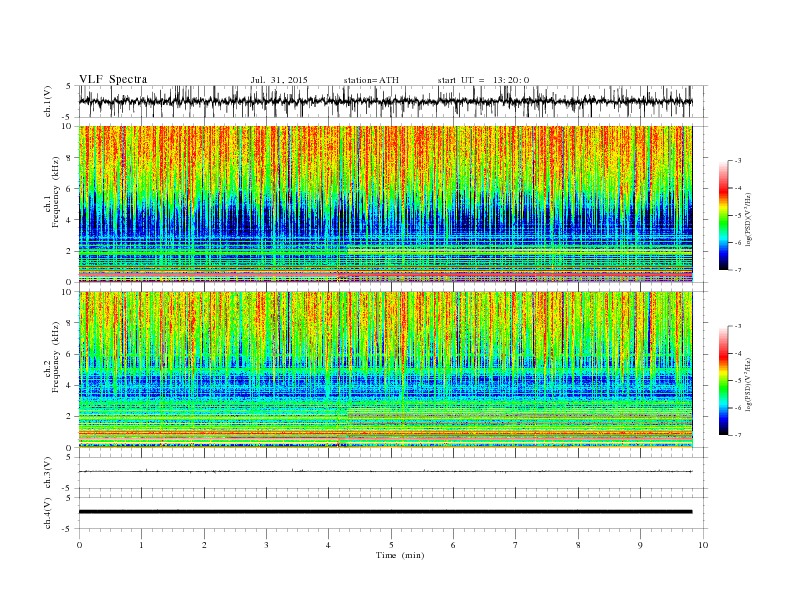Click the ch.3(V) axis label
The width and height of the screenshot is (792, 612).
pos(48,472)
